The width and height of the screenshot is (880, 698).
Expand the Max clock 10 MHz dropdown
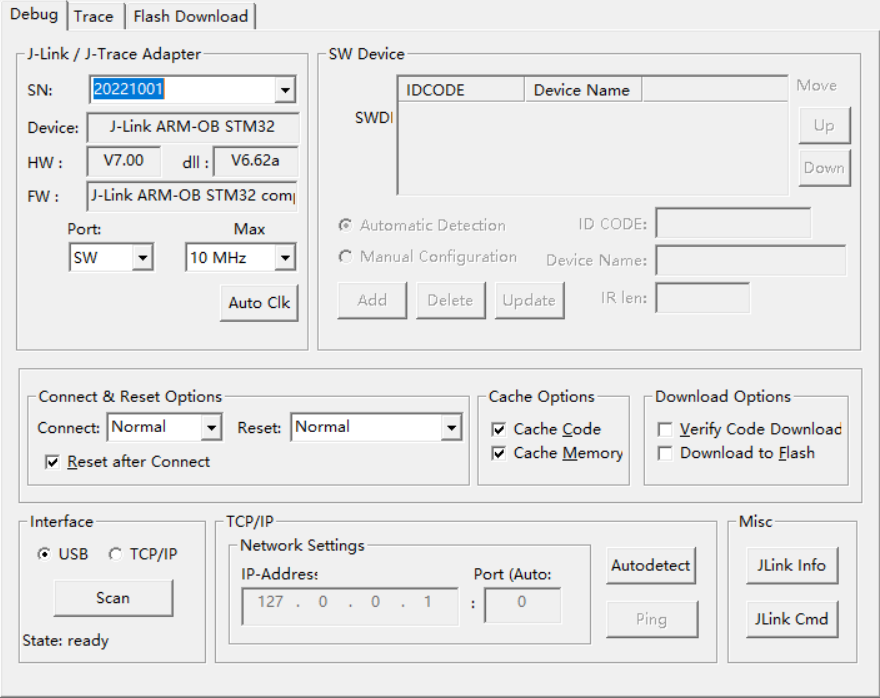point(285,258)
